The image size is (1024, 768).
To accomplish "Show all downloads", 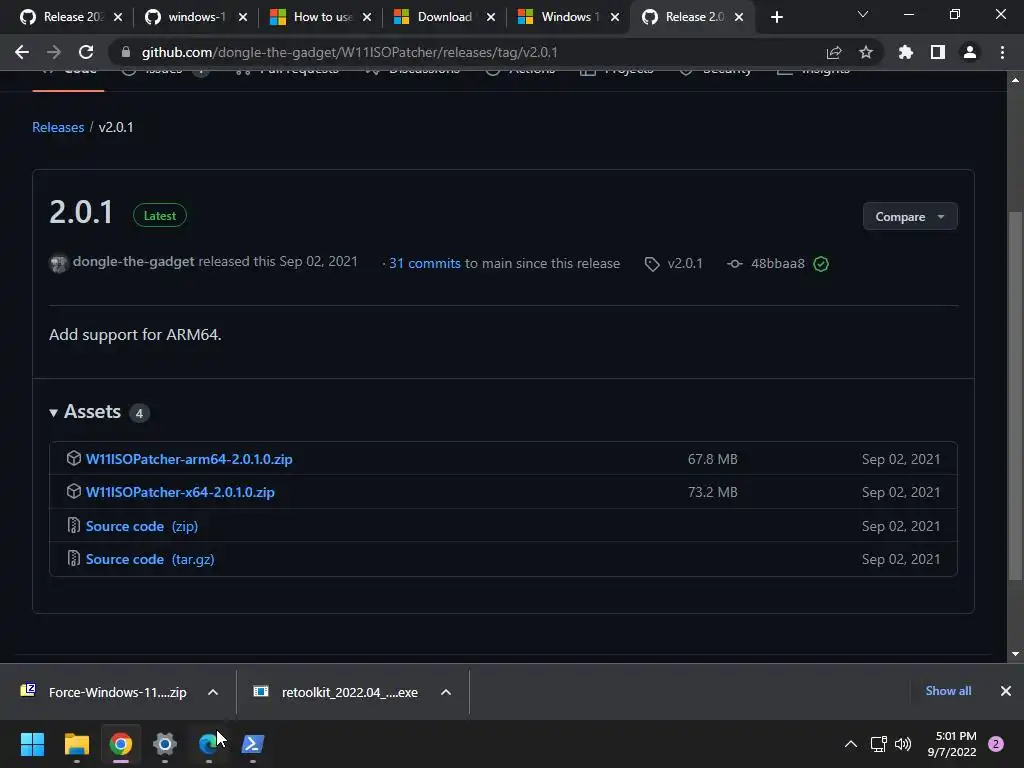I will [x=948, y=691].
